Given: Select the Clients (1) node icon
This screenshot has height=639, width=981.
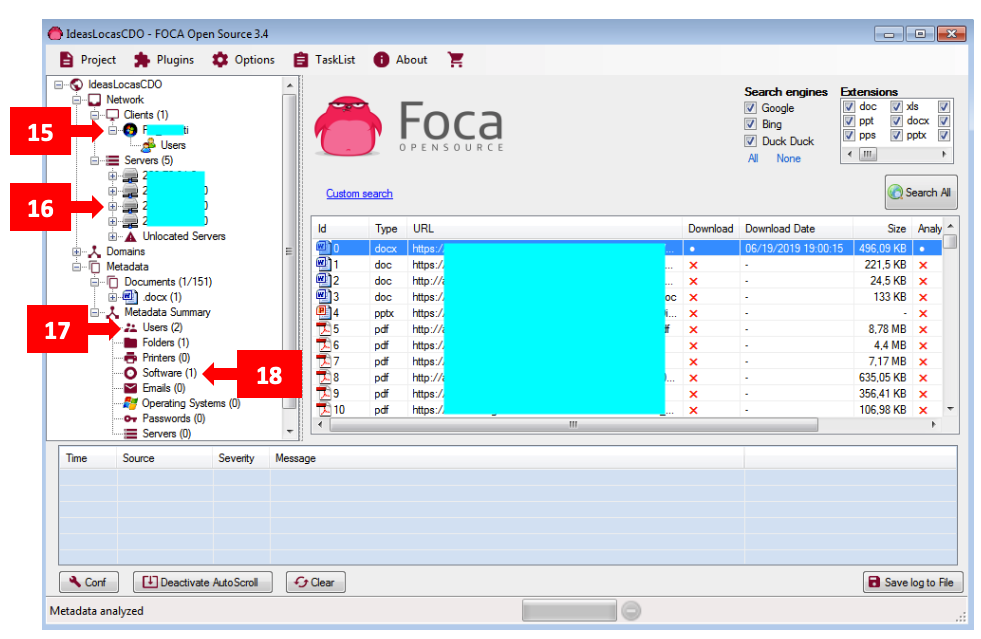Looking at the screenshot, I should (113, 115).
